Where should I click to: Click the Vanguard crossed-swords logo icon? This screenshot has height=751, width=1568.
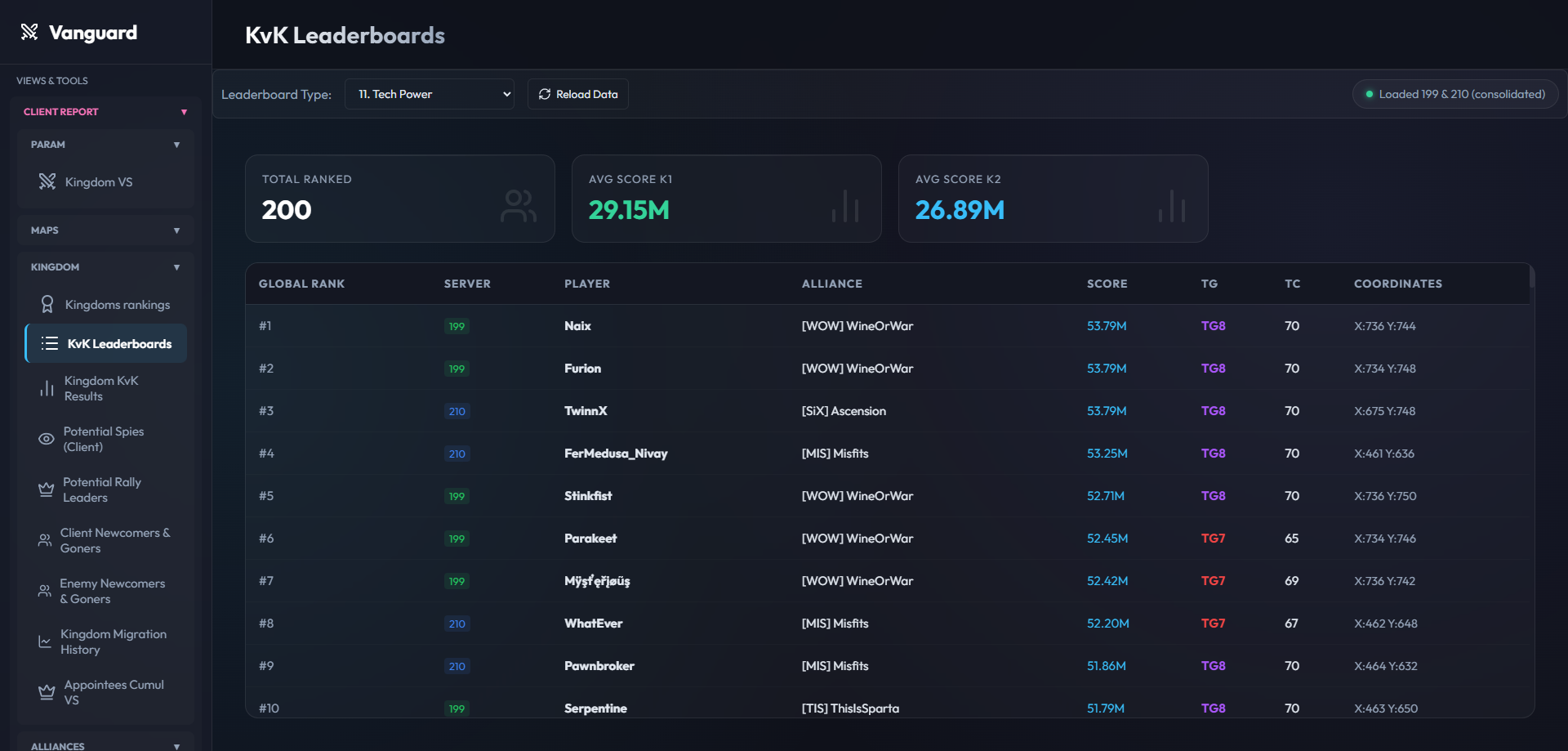click(x=29, y=32)
